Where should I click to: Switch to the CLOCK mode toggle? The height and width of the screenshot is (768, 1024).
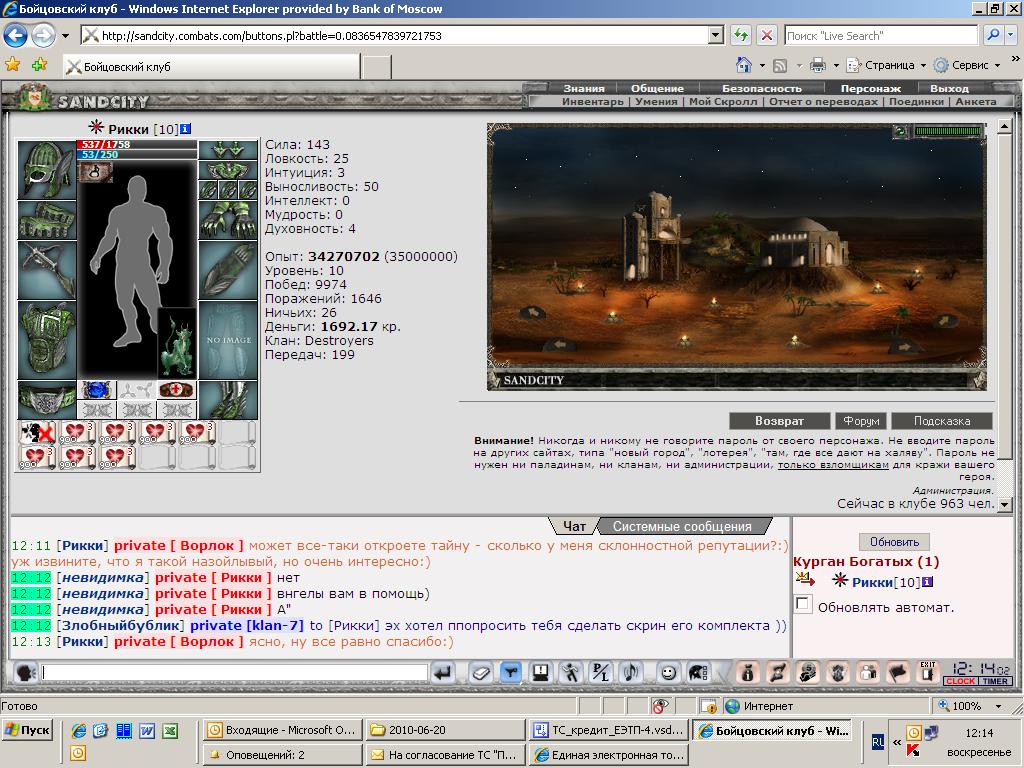click(x=961, y=681)
